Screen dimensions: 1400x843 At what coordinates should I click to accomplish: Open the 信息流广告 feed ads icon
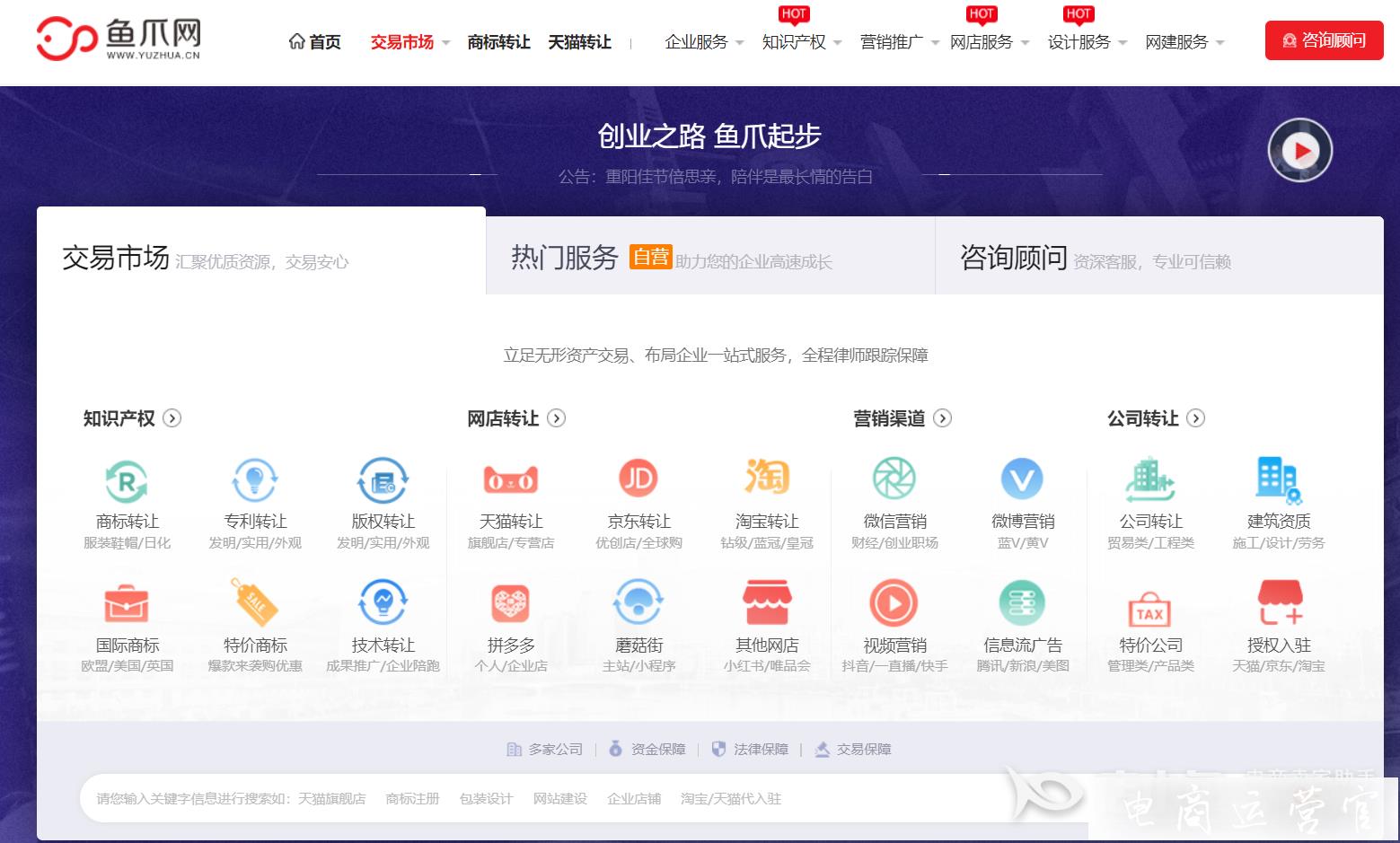click(x=1022, y=603)
